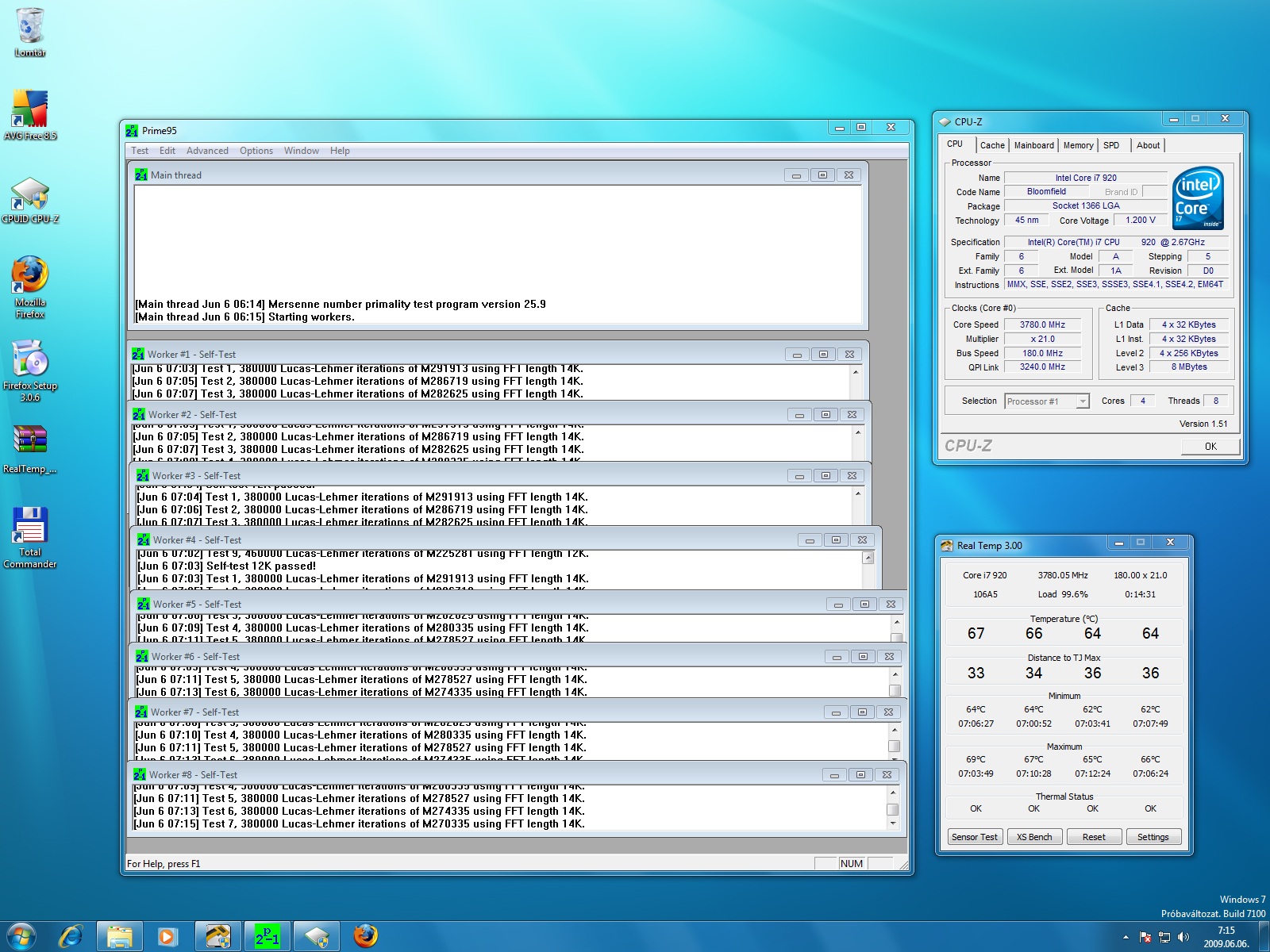The width and height of the screenshot is (1270, 952).
Task: Maximize the Worker #3 Self-Test window
Action: click(x=825, y=475)
